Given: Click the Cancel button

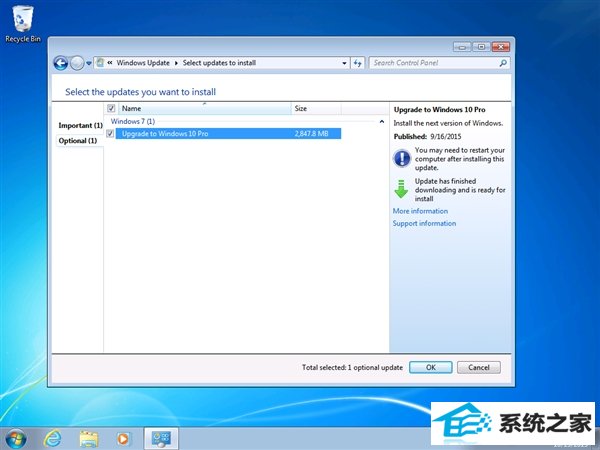Looking at the screenshot, I should coord(479,367).
